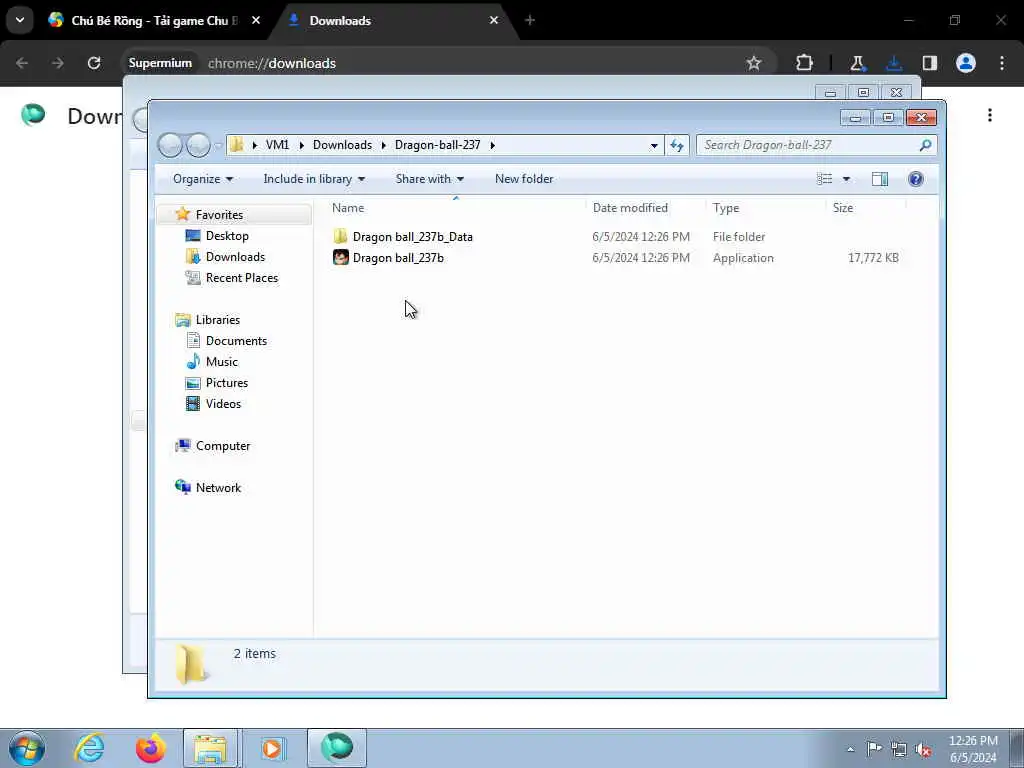Open a new browser tab

[530, 20]
